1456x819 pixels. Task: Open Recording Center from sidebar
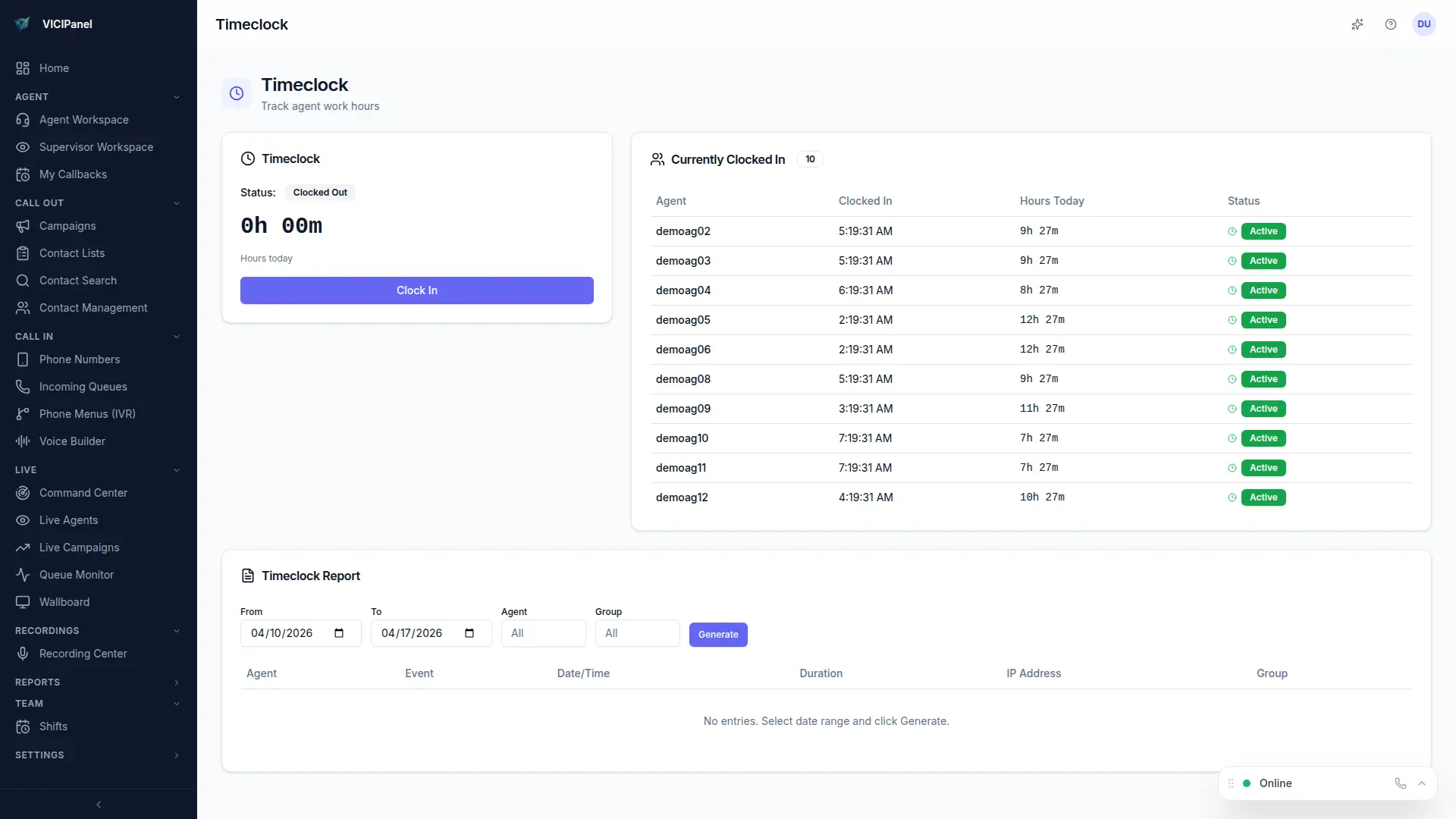pos(83,653)
